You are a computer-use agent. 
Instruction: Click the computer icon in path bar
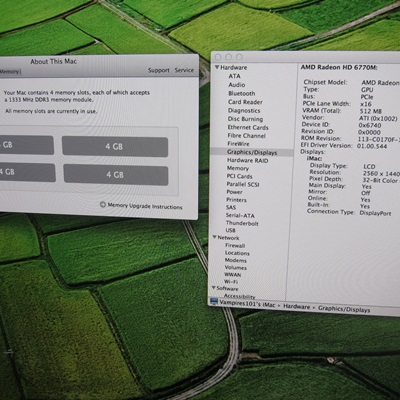[214, 302]
